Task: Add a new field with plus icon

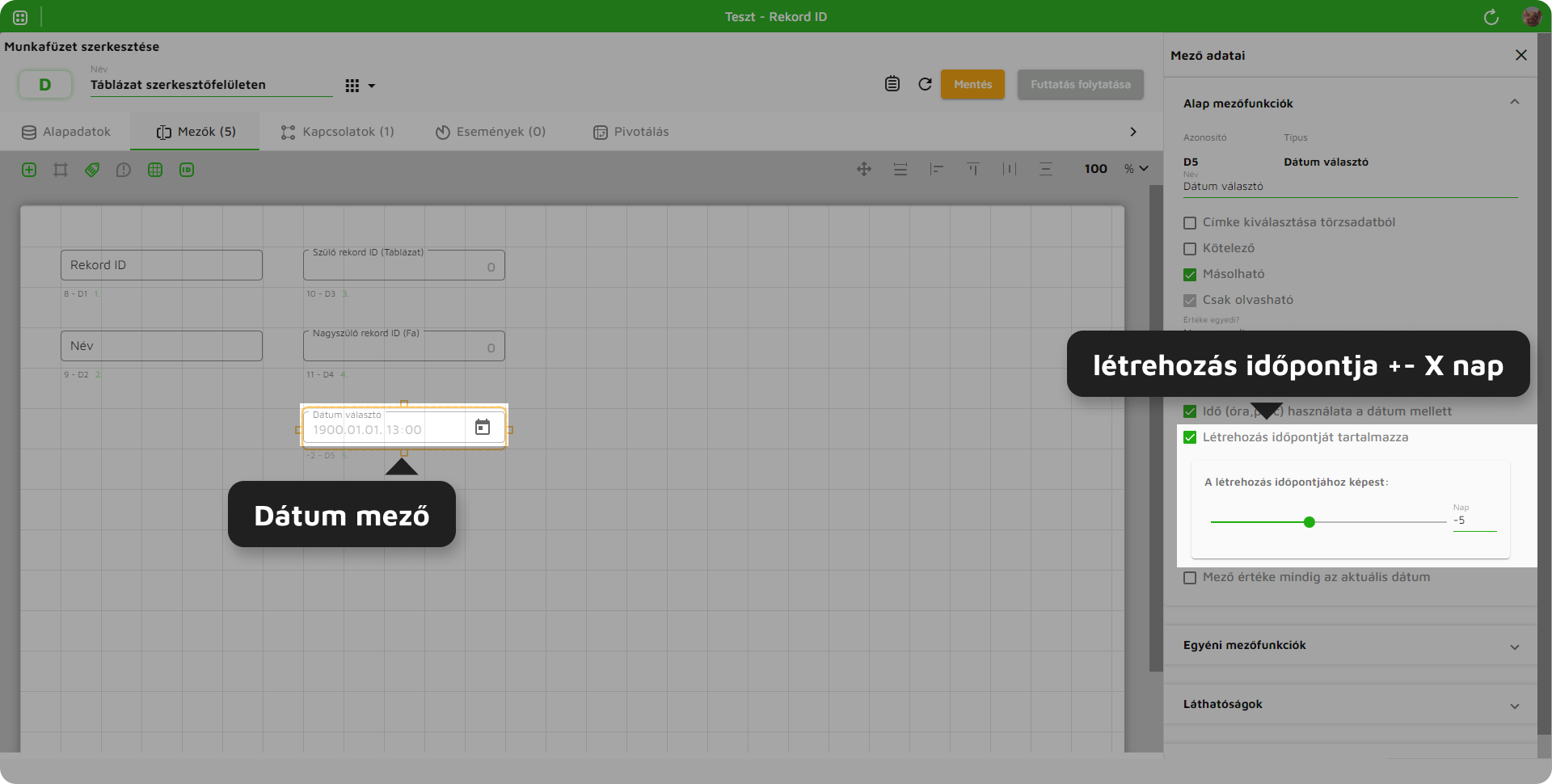Action: pyautogui.click(x=29, y=170)
